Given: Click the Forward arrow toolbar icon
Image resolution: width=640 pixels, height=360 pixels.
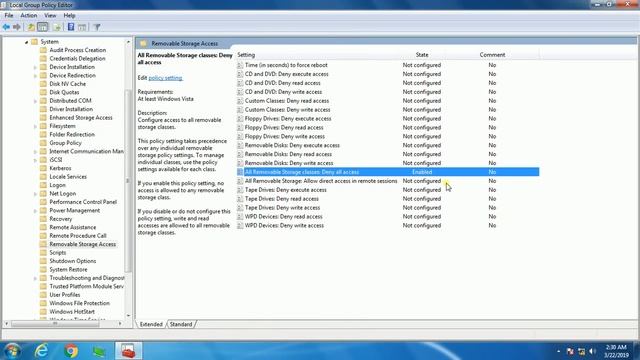Looking at the screenshot, I should [x=17, y=27].
